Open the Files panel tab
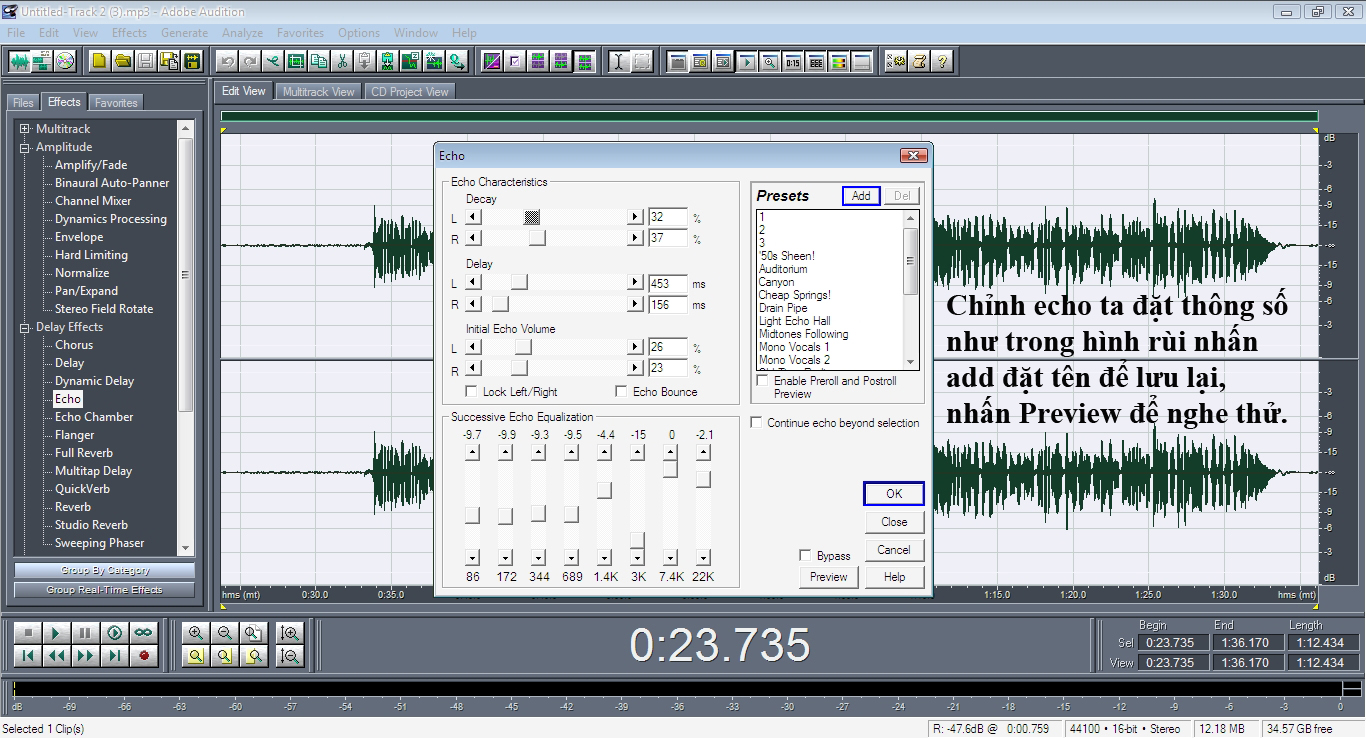Image resolution: width=1366 pixels, height=738 pixels. tap(23, 103)
